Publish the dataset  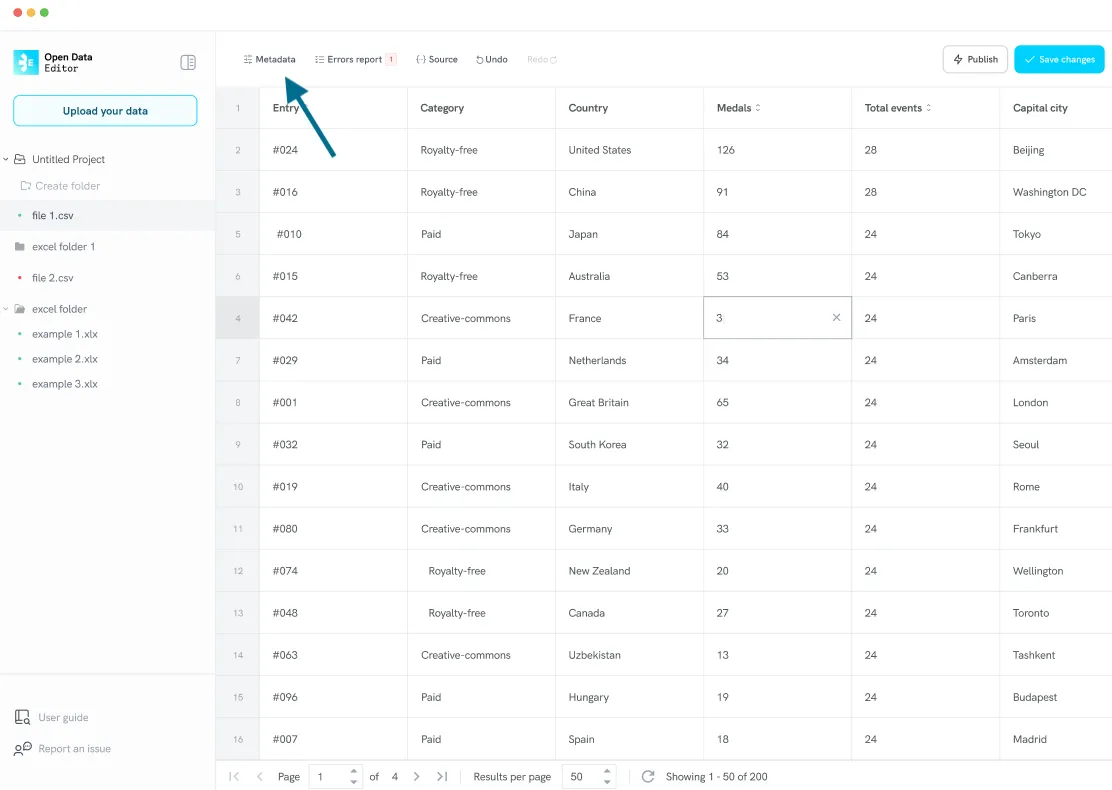click(x=974, y=59)
